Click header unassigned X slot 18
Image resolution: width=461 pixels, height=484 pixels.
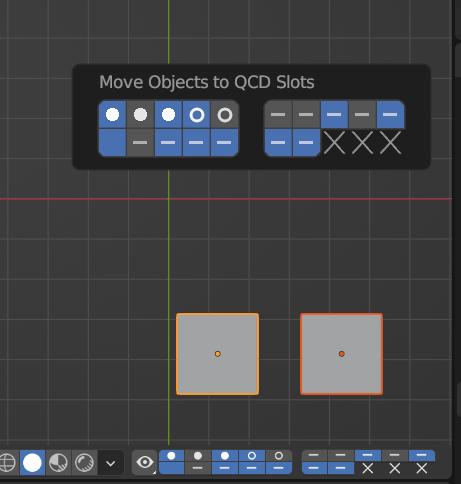click(368, 469)
